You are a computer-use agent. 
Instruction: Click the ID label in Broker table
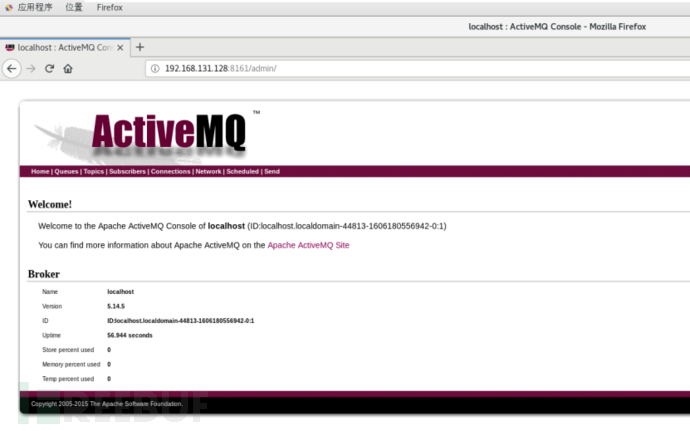45,321
